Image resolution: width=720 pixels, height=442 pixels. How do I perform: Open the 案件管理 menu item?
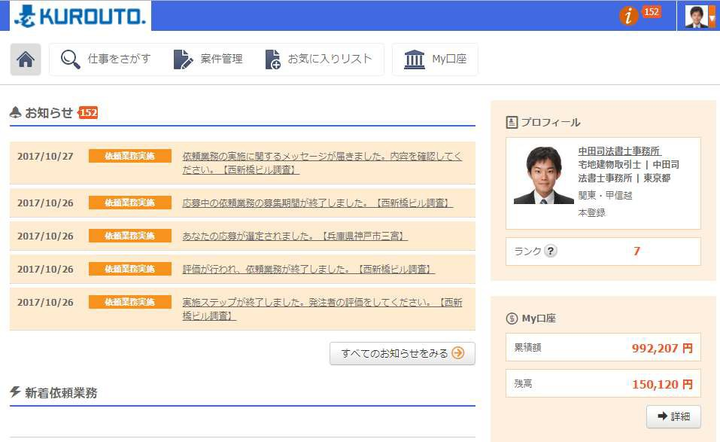[221, 59]
